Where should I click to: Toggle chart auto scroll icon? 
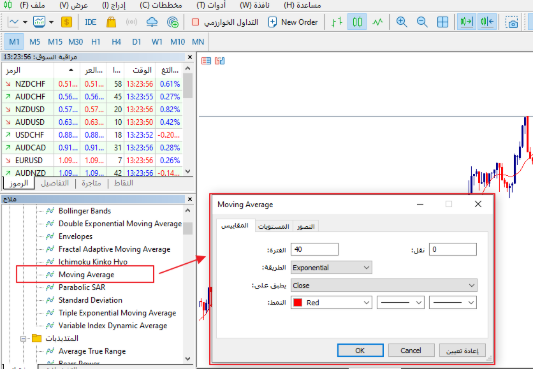tap(466, 22)
